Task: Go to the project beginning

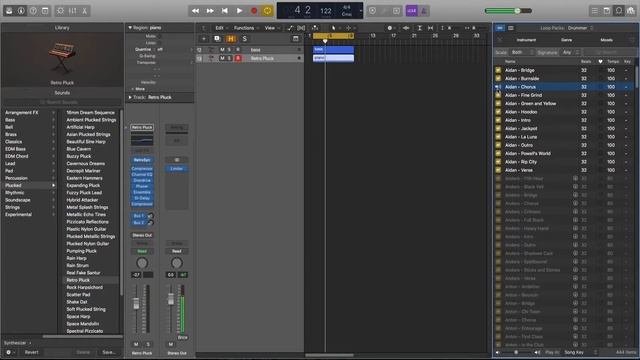Action: (225, 11)
